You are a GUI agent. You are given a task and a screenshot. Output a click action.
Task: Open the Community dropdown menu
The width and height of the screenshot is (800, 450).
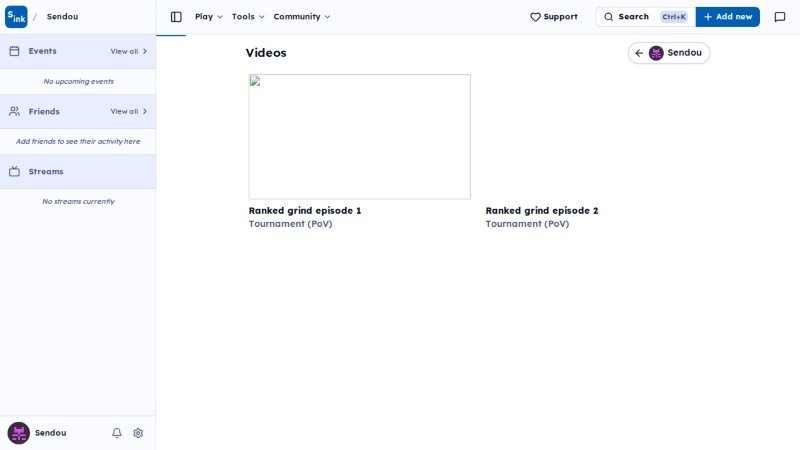tap(302, 16)
